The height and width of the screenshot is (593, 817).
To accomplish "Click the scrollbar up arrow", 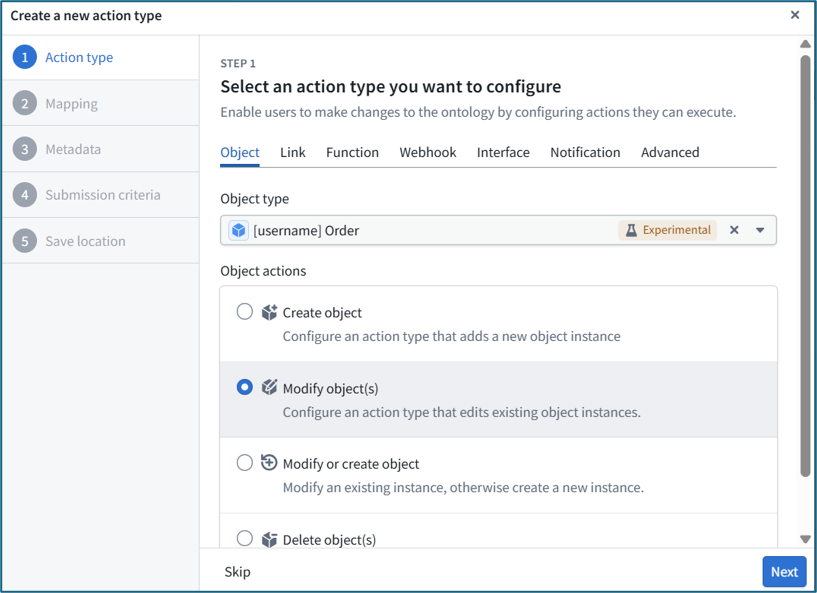I will pyautogui.click(x=806, y=44).
